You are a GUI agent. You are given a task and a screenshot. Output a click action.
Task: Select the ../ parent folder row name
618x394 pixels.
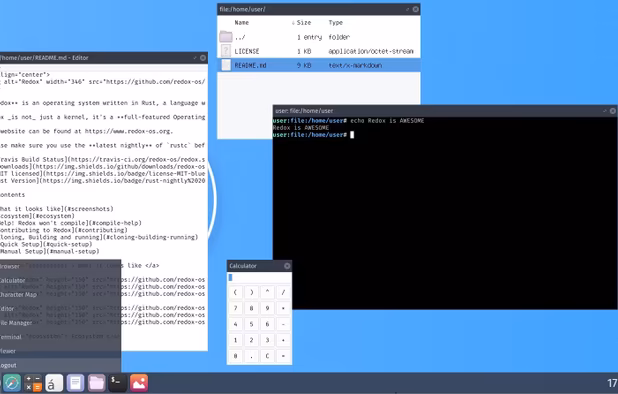coord(240,37)
